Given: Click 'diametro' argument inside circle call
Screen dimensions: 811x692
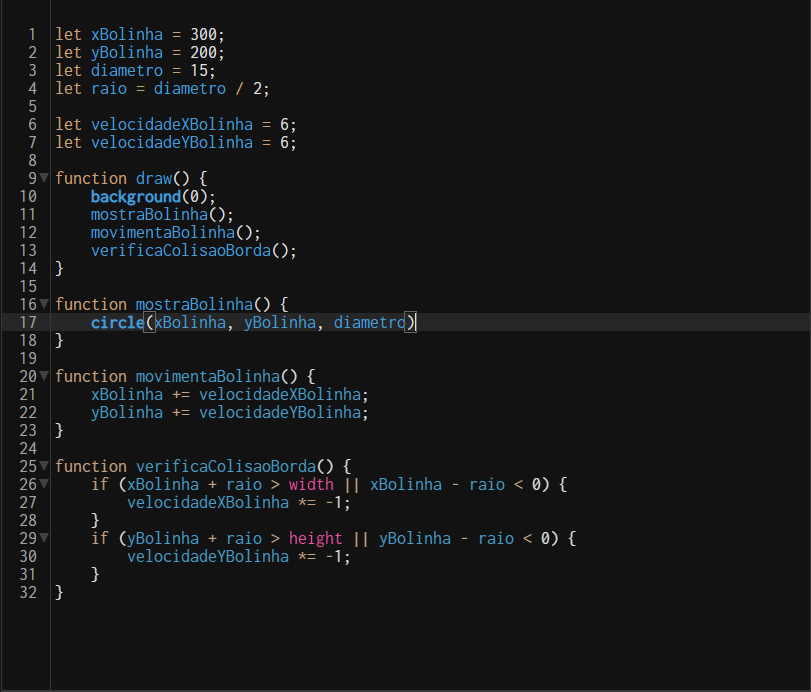Looking at the screenshot, I should [369, 322].
